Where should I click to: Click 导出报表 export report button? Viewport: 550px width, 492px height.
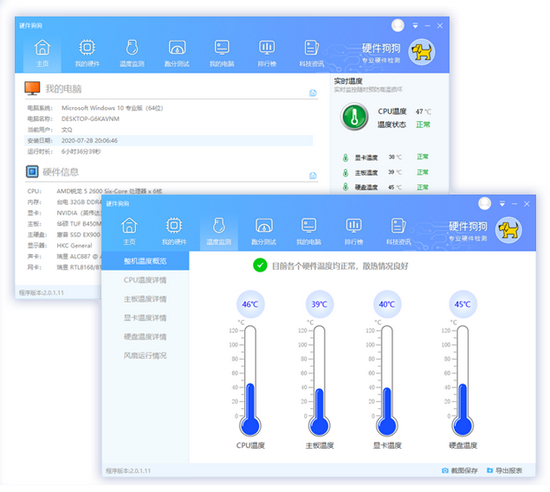504,471
